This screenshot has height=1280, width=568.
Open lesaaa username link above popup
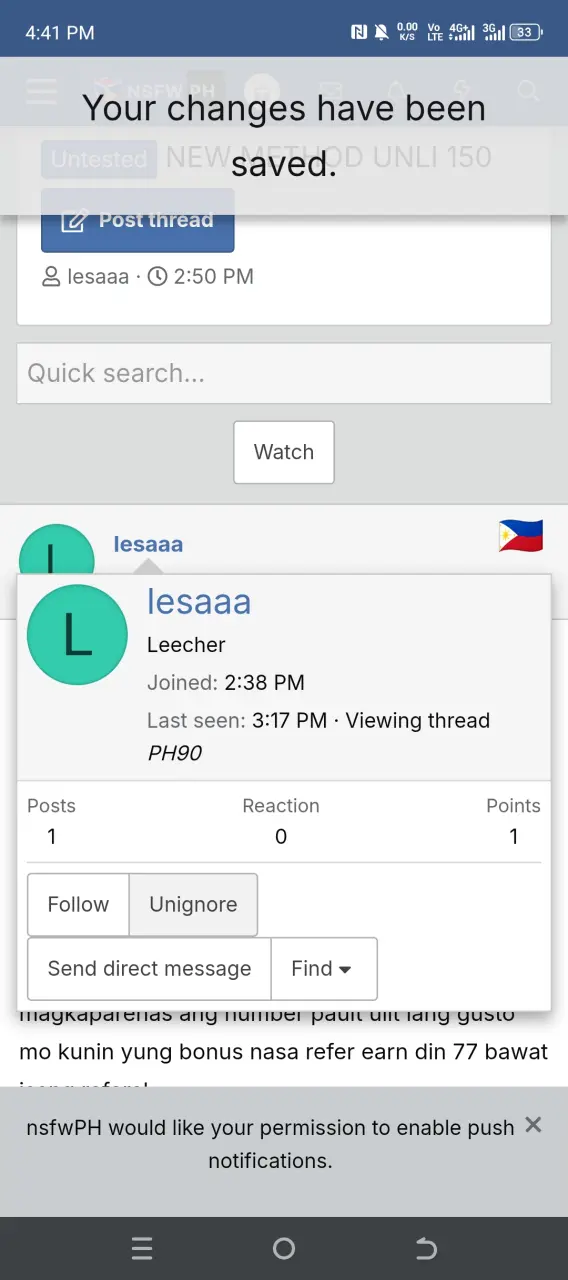pyautogui.click(x=148, y=544)
